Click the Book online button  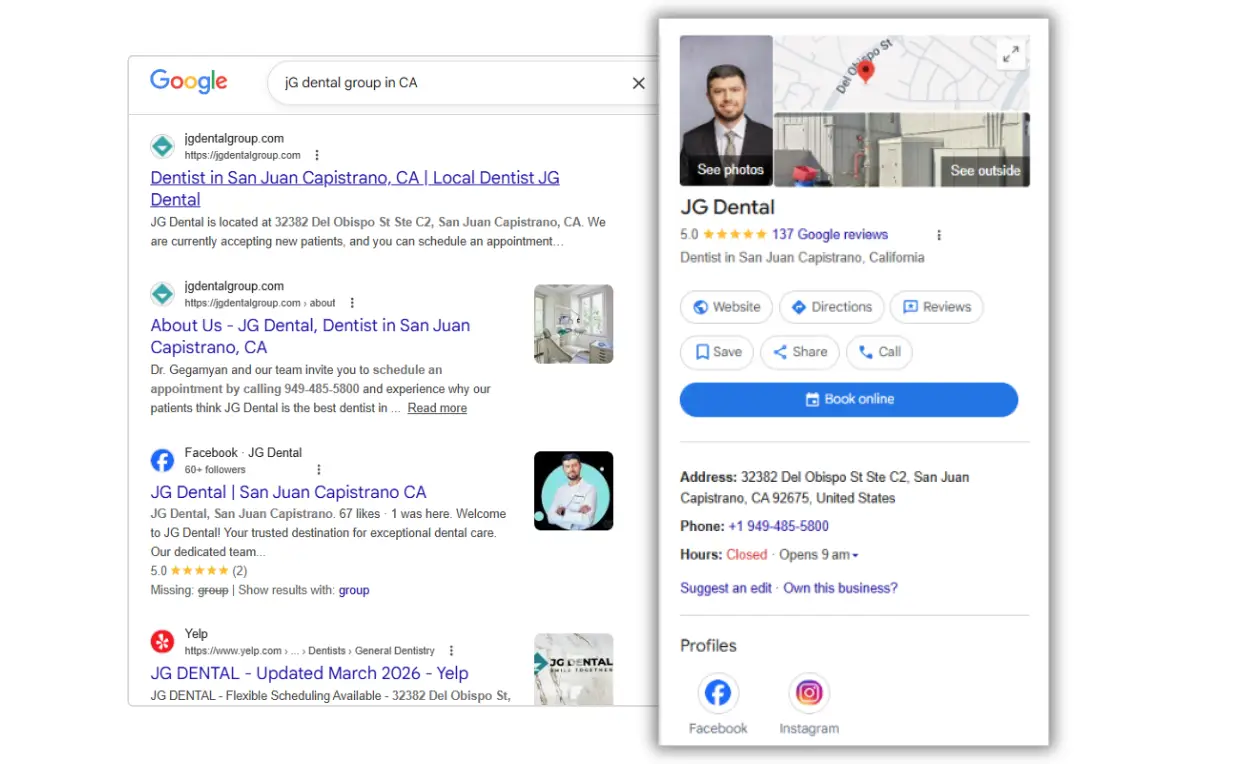848,399
